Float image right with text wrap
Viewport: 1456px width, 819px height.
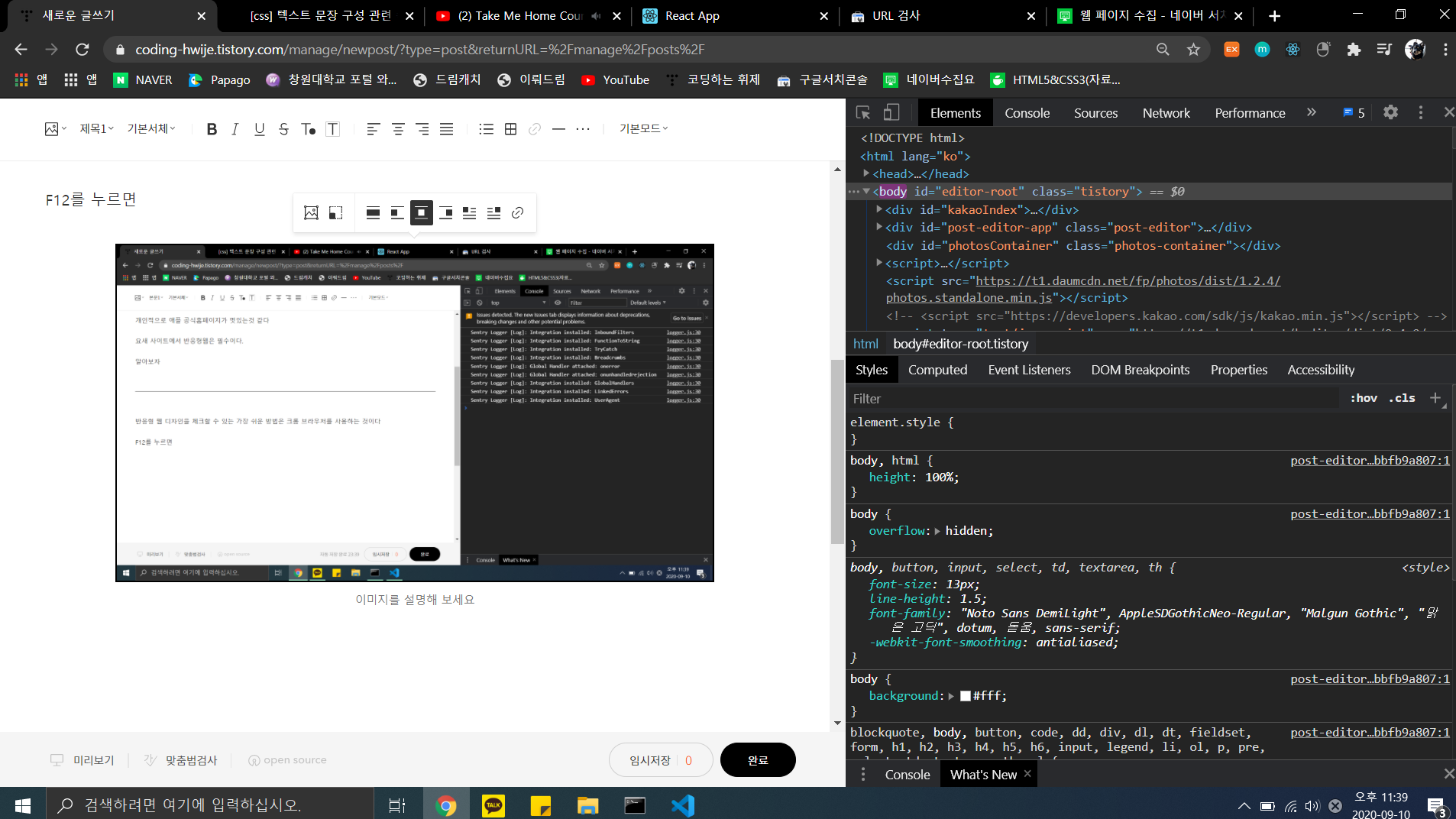pyautogui.click(x=494, y=212)
